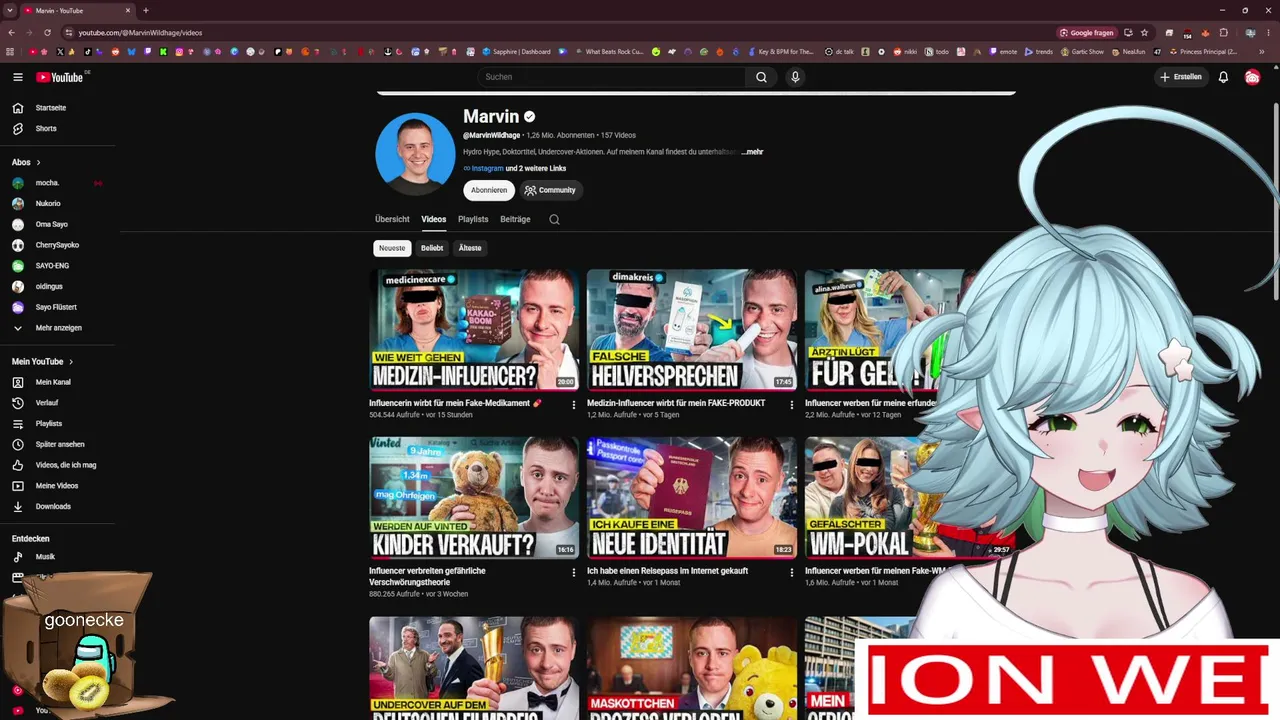The image size is (1280, 720).
Task: Open Später ansehen list
Action: [x=60, y=444]
